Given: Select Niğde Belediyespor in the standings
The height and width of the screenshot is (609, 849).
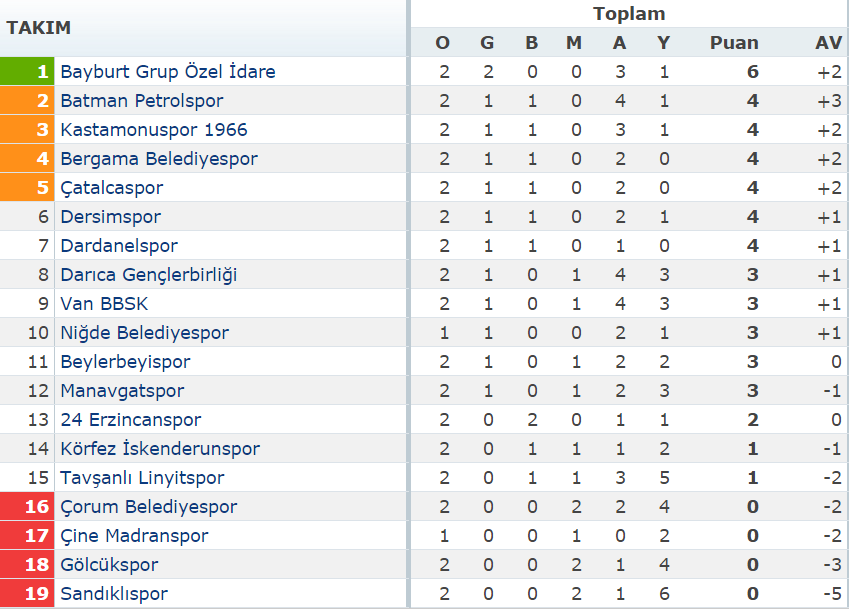Looking at the screenshot, I should 145,333.
